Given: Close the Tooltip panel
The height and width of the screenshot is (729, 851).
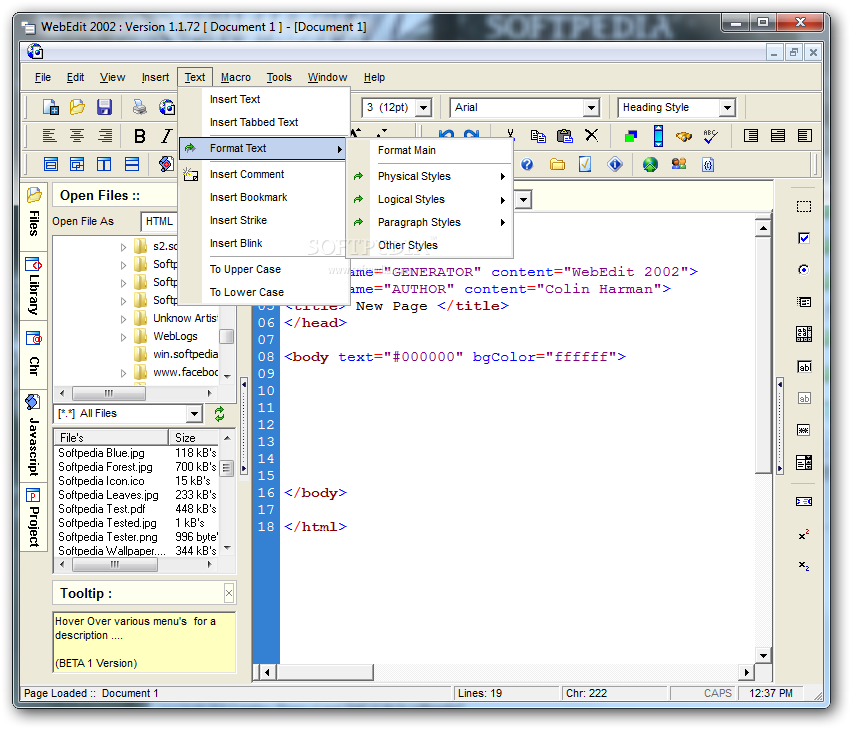Looking at the screenshot, I should pyautogui.click(x=229, y=593).
